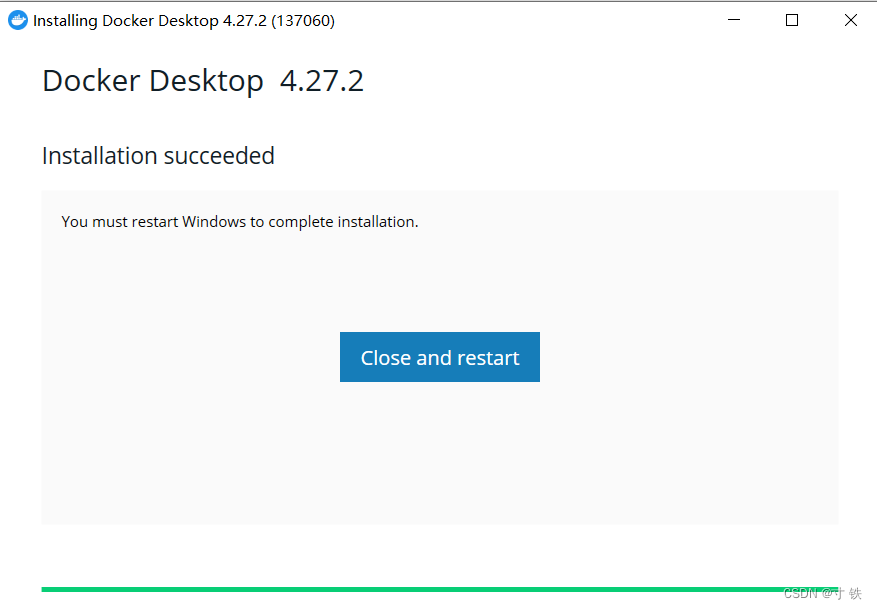The height and width of the screenshot is (609, 877).
Task: Click the green installation progress bar
Action: click(x=440, y=589)
